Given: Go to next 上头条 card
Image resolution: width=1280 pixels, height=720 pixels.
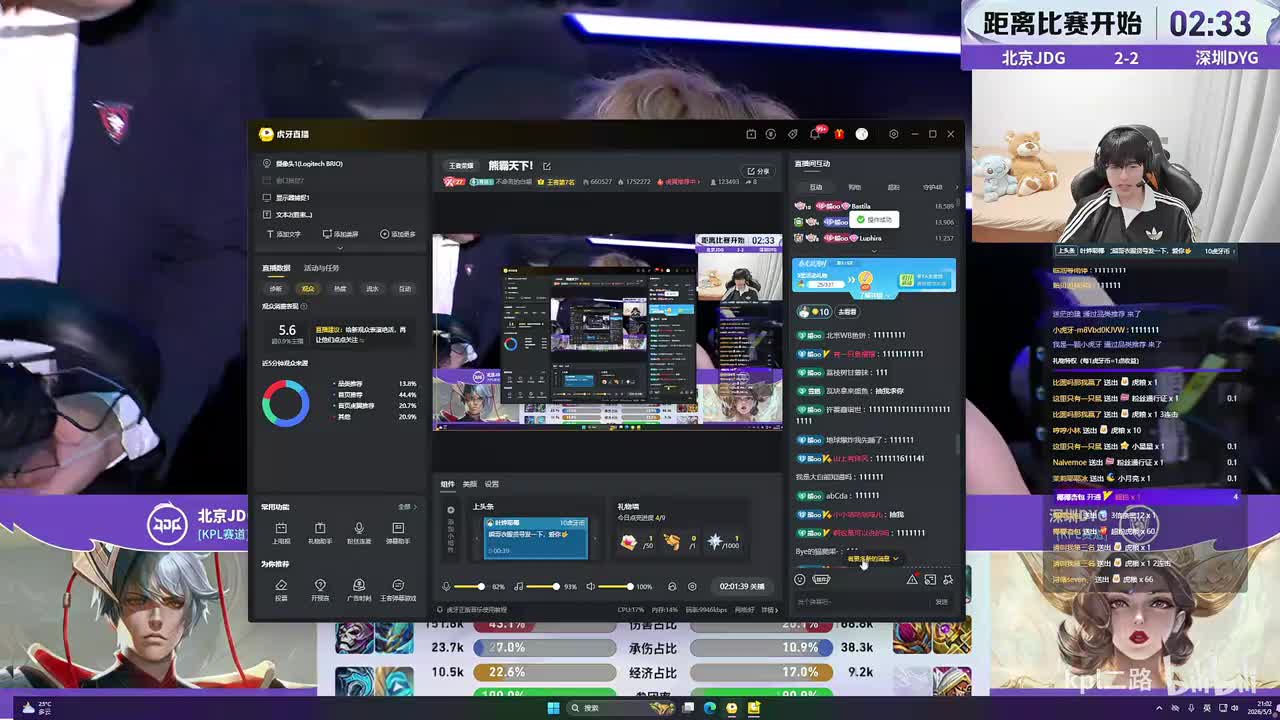Looking at the screenshot, I should [594, 538].
